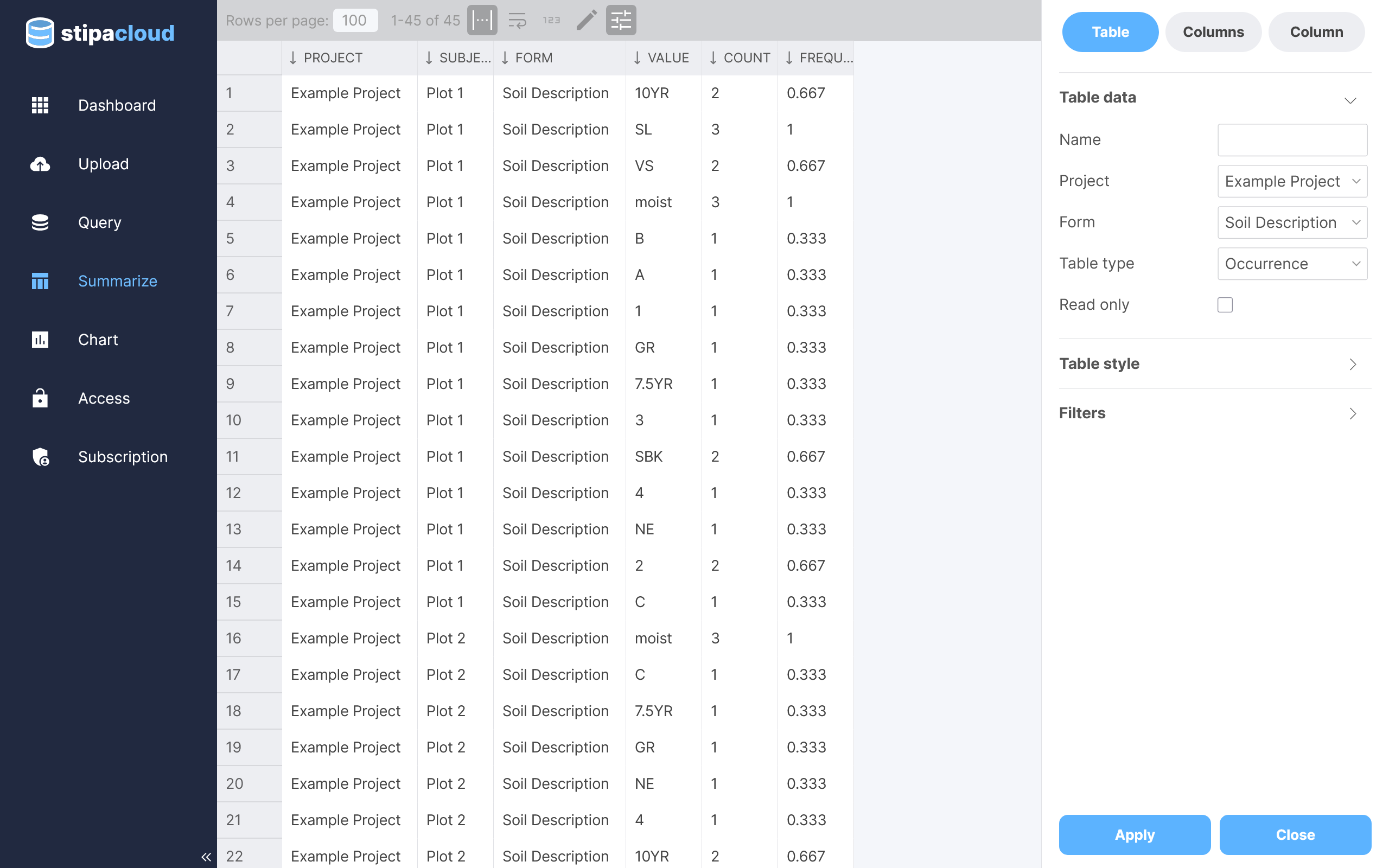Click the pencil edit icon
Image resolution: width=1389 pixels, height=868 pixels.
coord(586,21)
